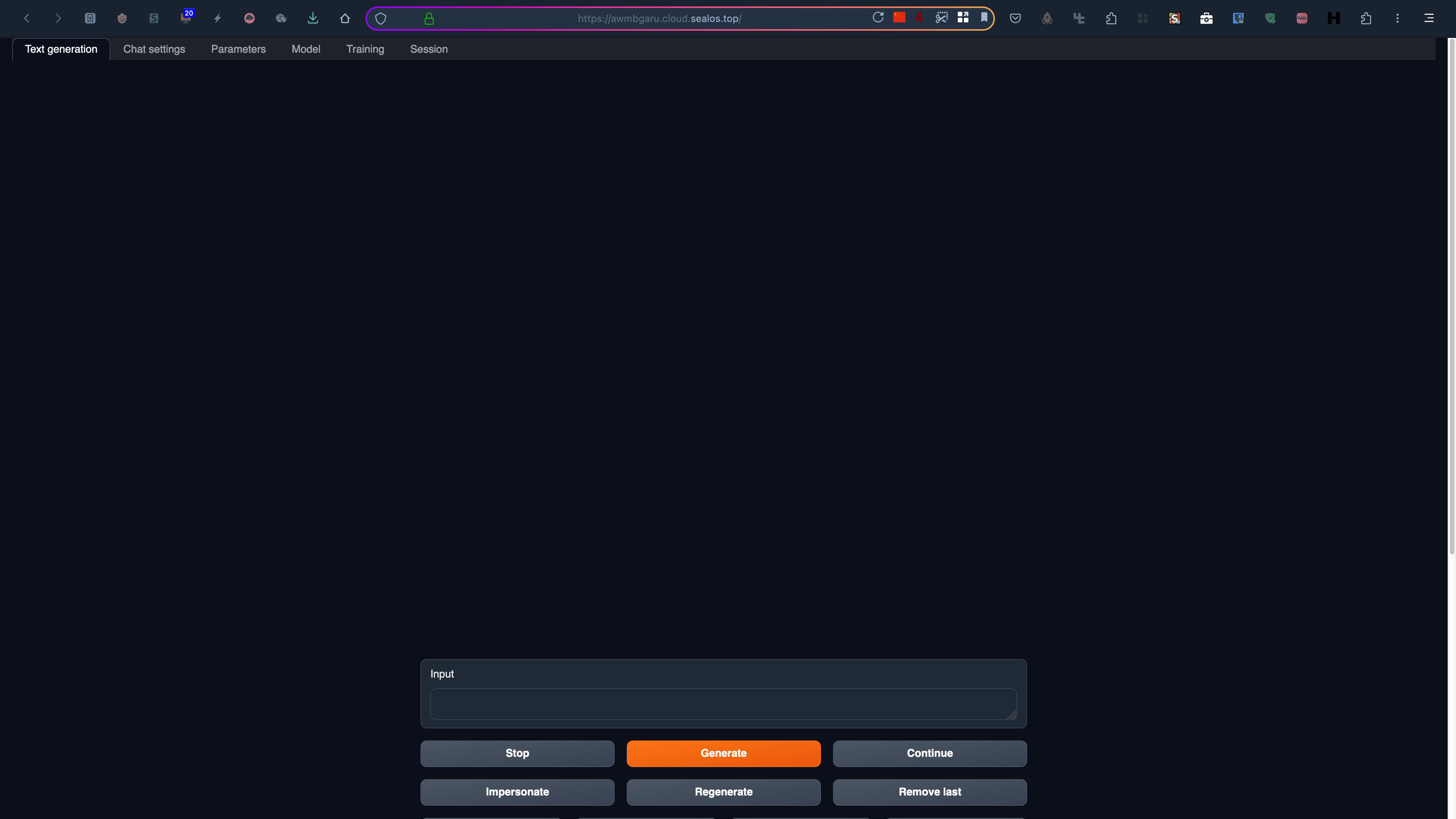Click the colorful S extension icon
Viewport: 1456px width, 819px height.
(1175, 19)
